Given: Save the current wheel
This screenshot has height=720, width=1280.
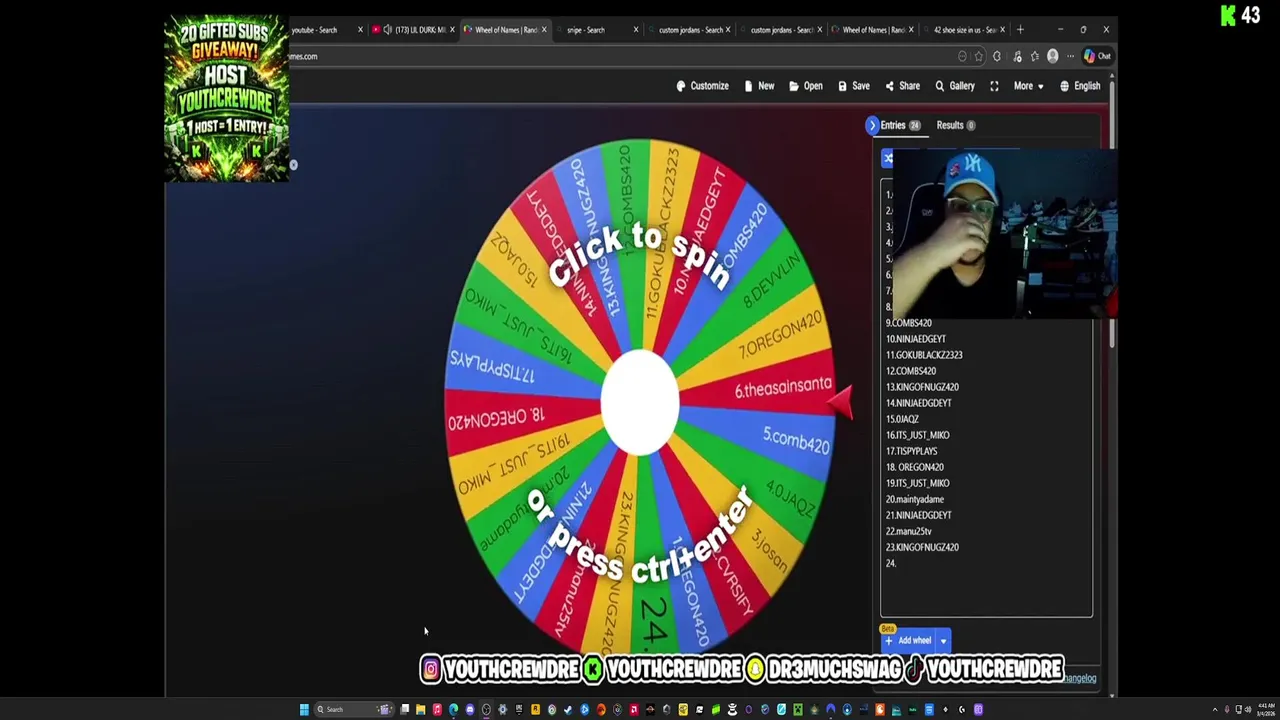Looking at the screenshot, I should 854,86.
